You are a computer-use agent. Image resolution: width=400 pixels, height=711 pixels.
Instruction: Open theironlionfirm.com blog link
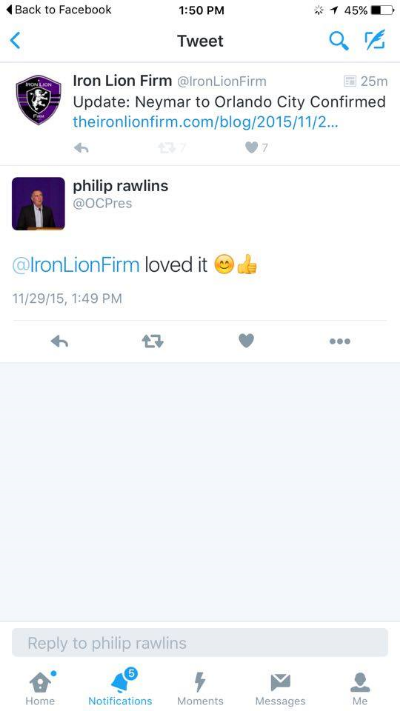pos(205,122)
